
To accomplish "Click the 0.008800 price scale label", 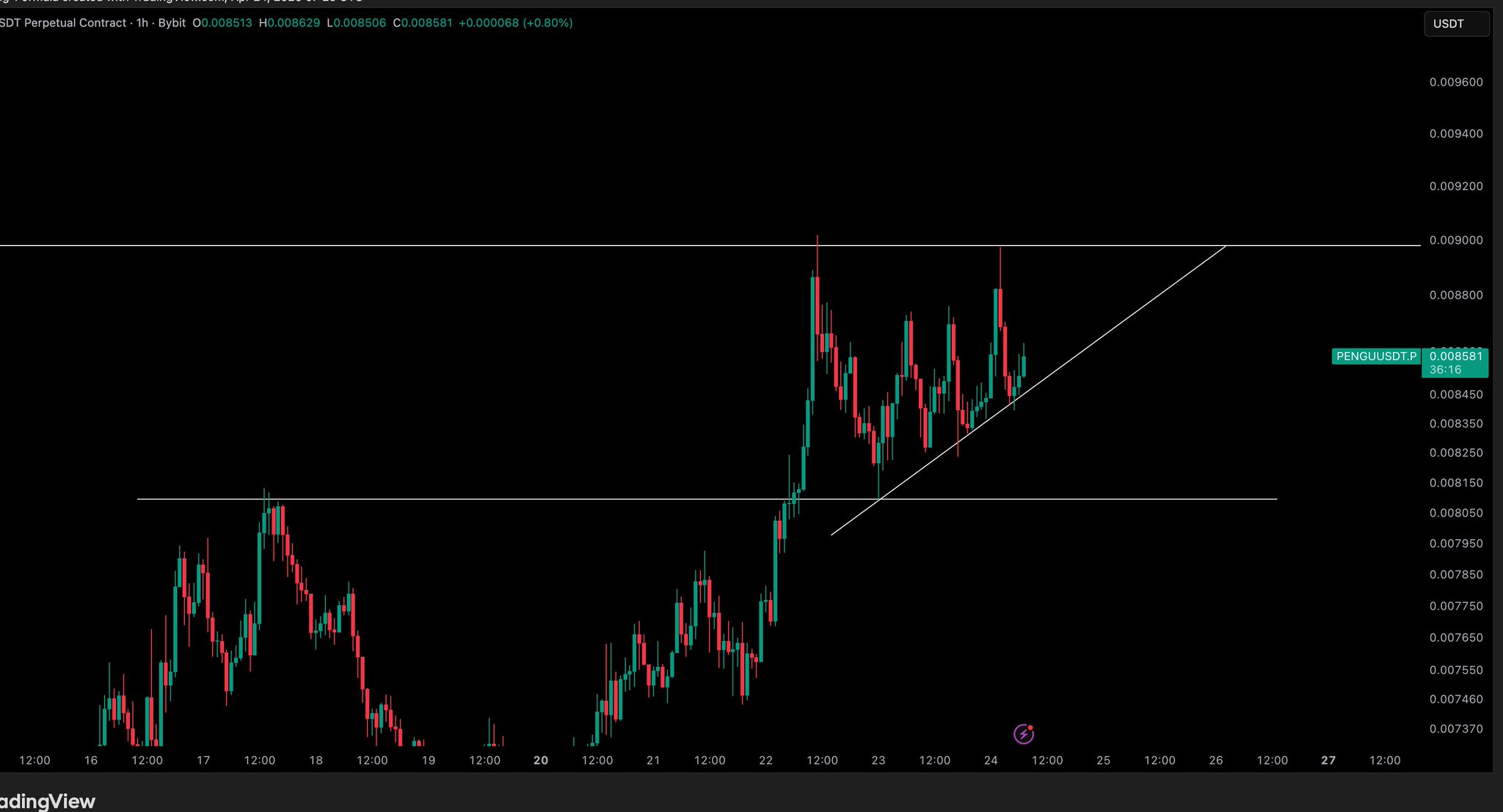I will click(x=1456, y=295).
